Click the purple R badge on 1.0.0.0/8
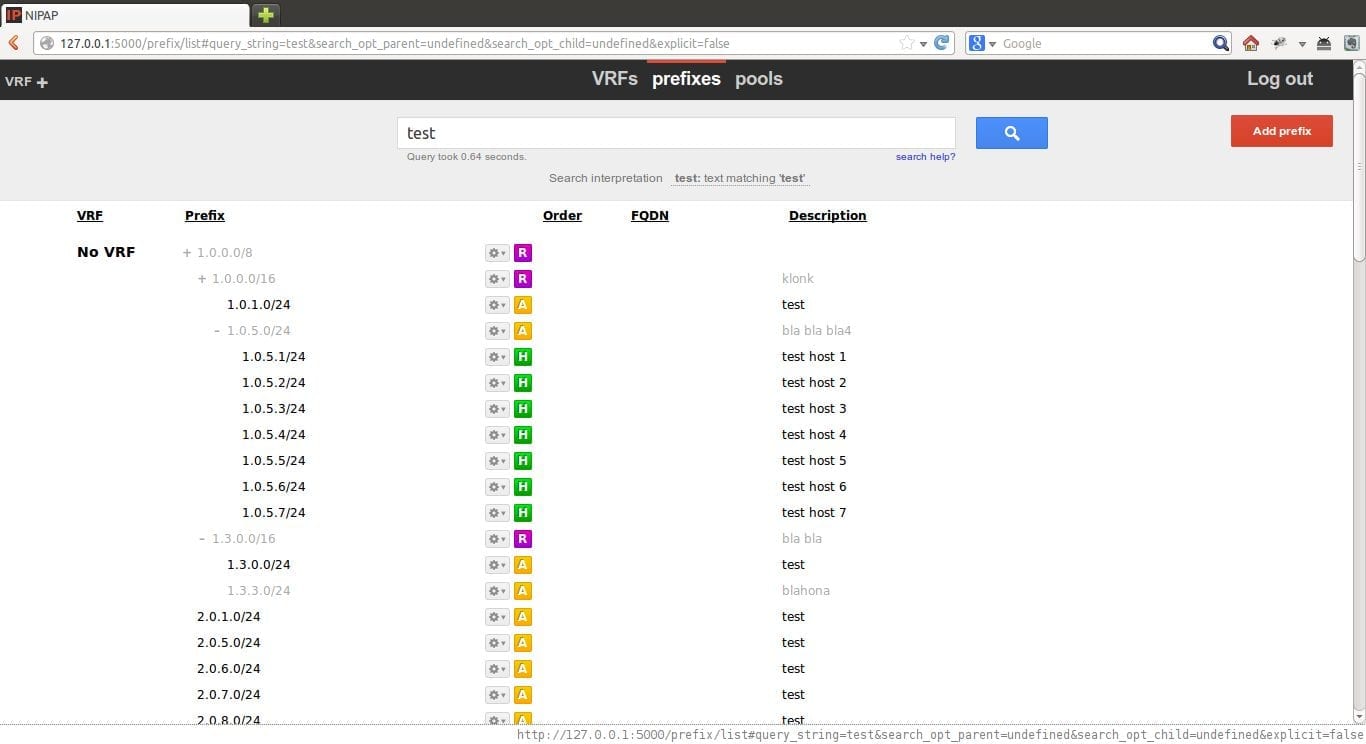 (522, 252)
